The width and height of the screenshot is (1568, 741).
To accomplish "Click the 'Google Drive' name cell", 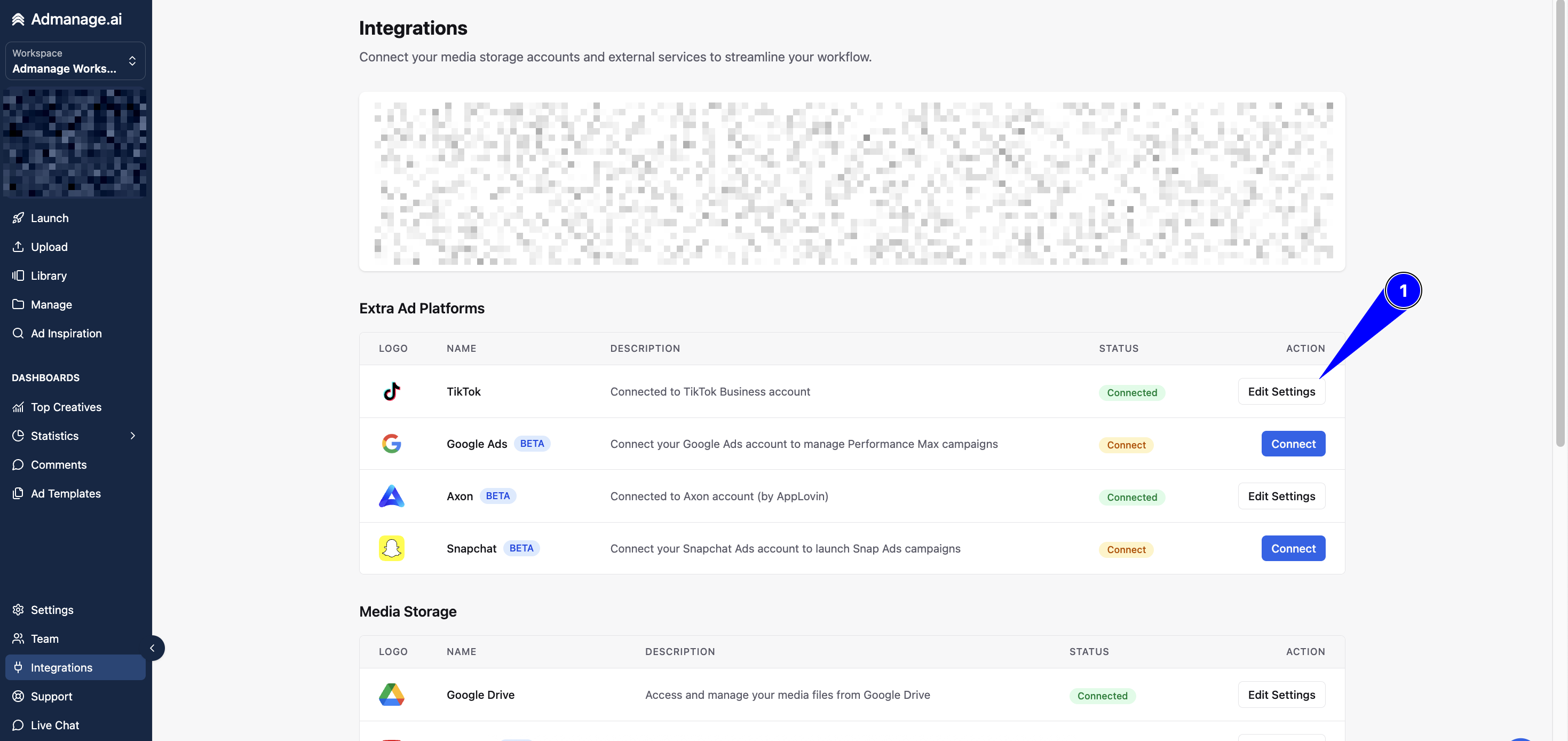I will point(480,695).
